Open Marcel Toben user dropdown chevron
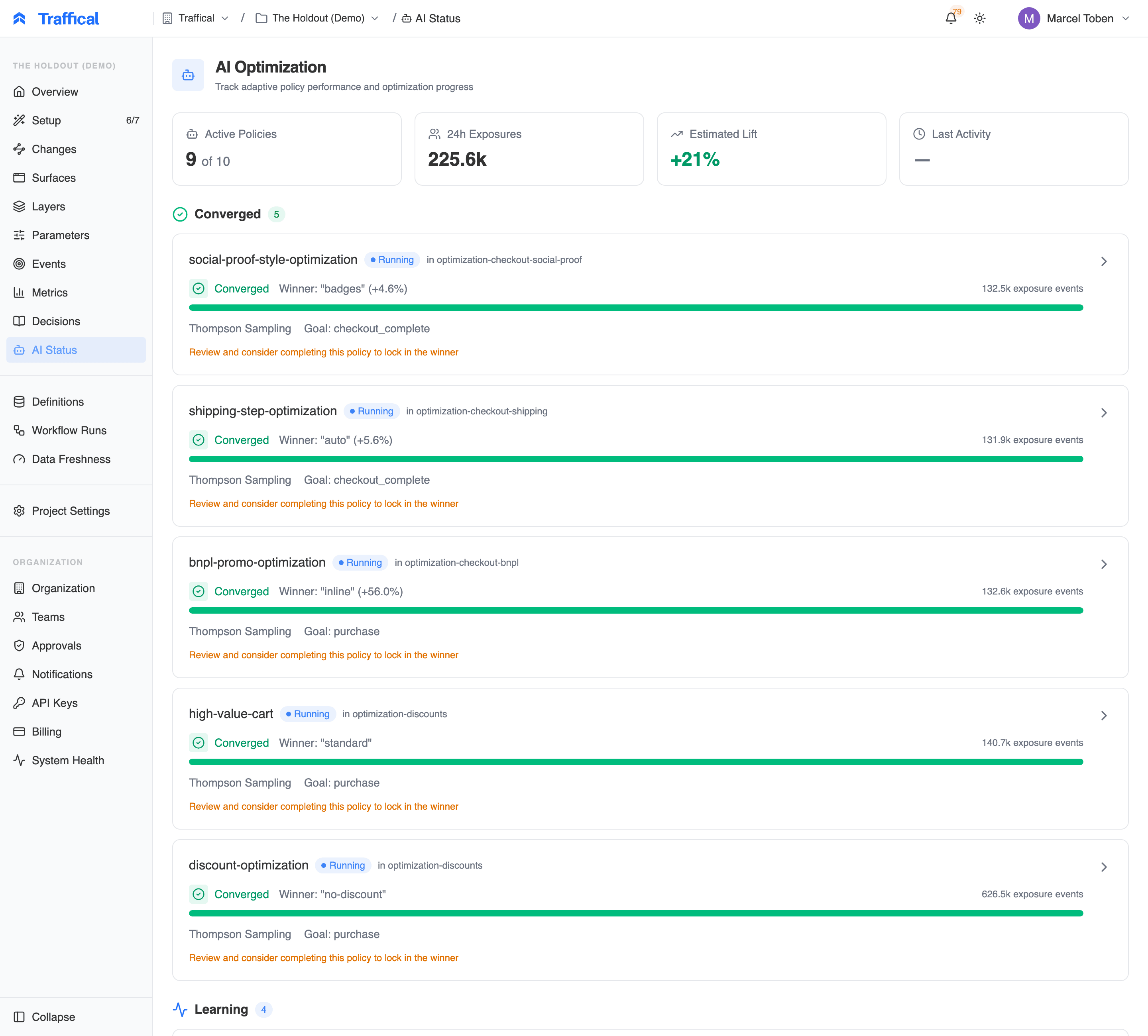Image resolution: width=1148 pixels, height=1036 pixels. point(1125,18)
